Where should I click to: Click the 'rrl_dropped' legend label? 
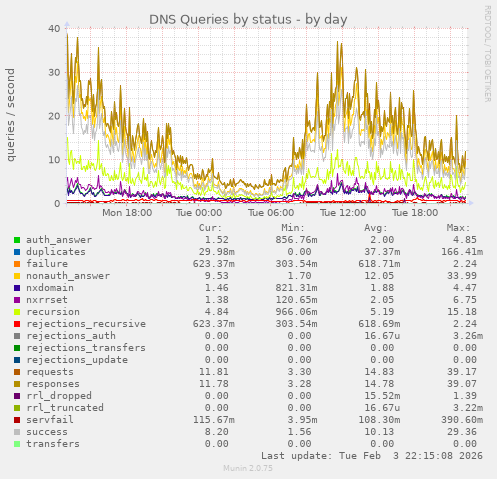pos(59,396)
